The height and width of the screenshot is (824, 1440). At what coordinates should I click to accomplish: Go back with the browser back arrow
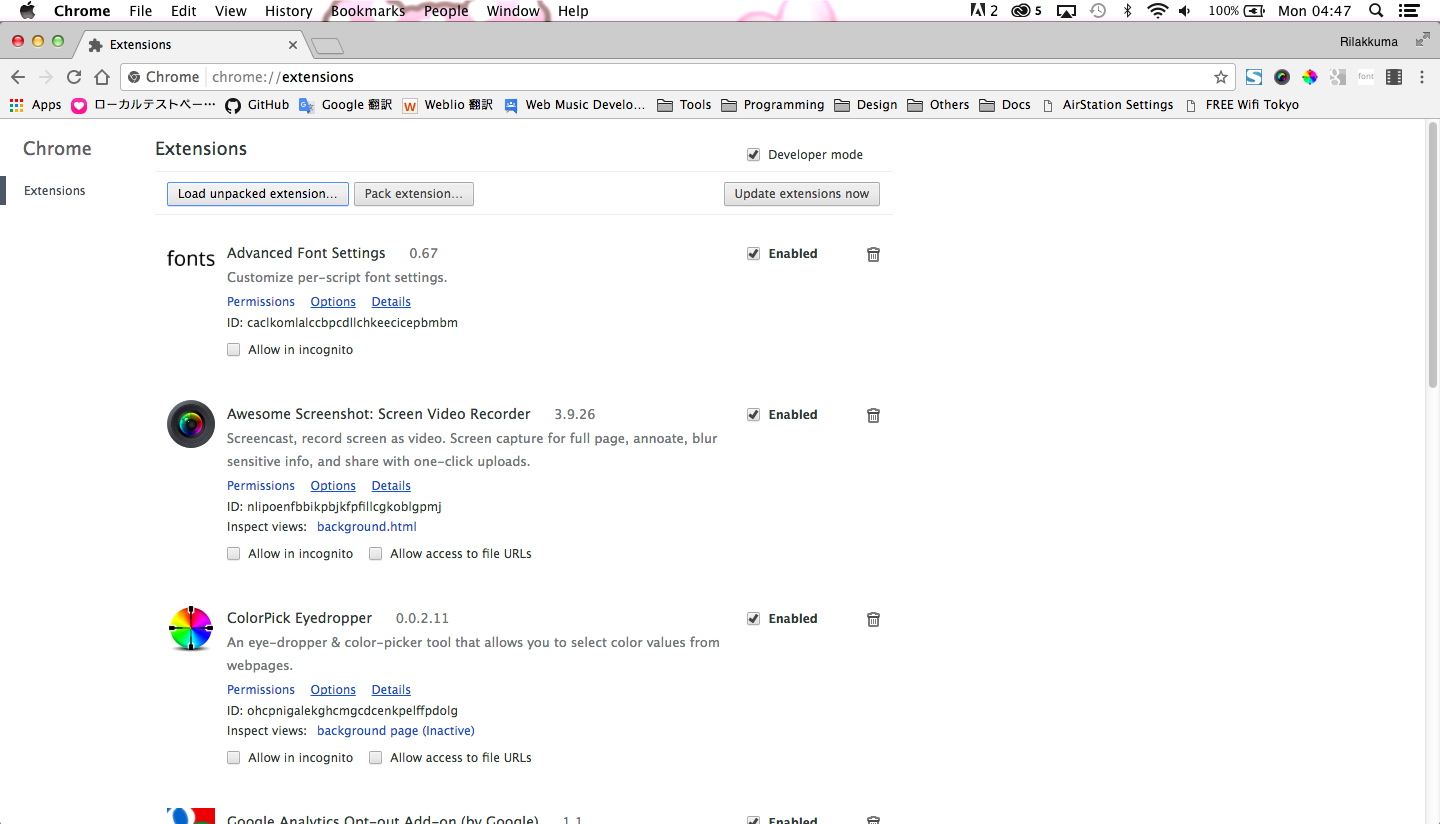pos(18,77)
